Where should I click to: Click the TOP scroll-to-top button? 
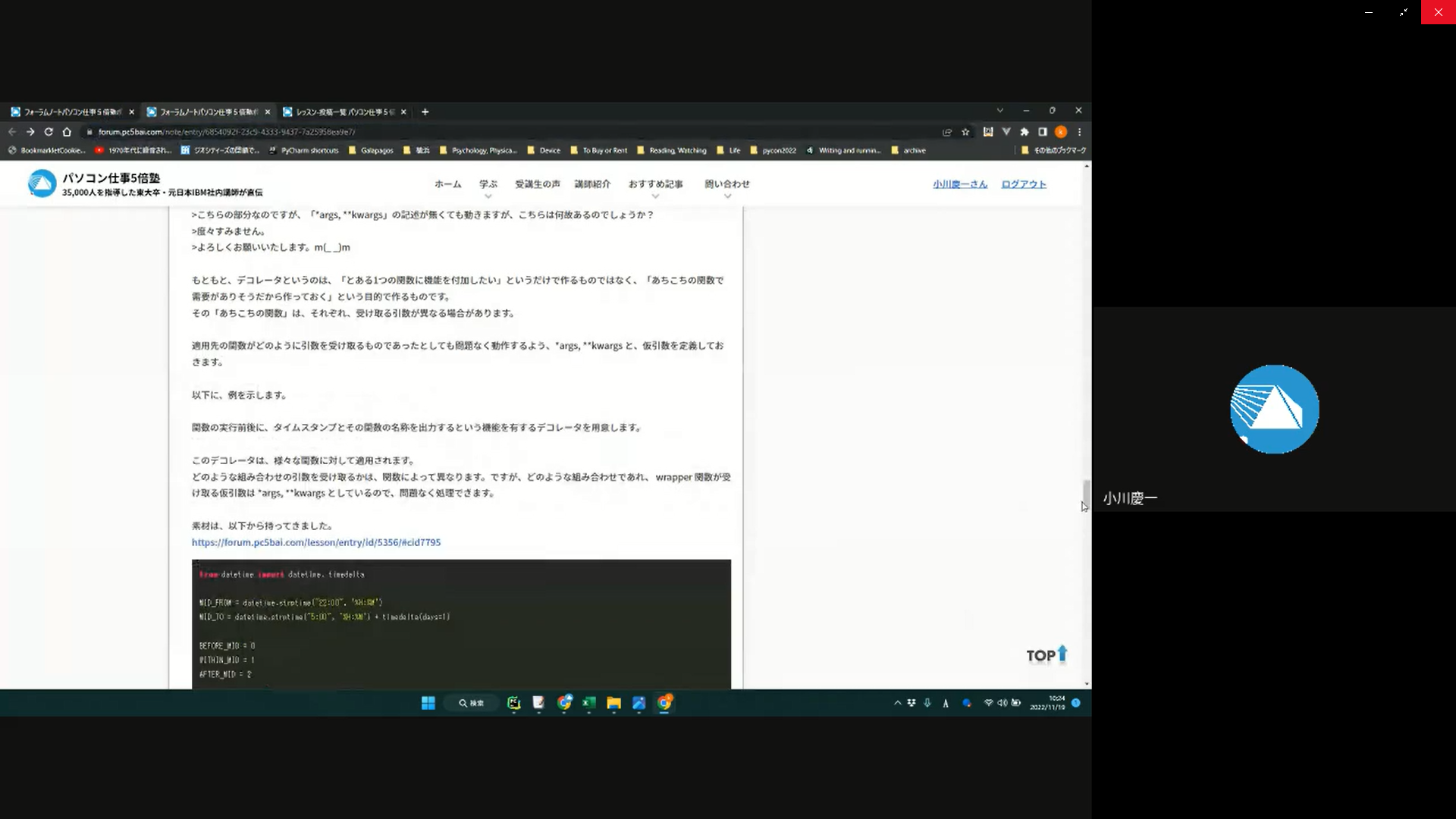point(1046,654)
